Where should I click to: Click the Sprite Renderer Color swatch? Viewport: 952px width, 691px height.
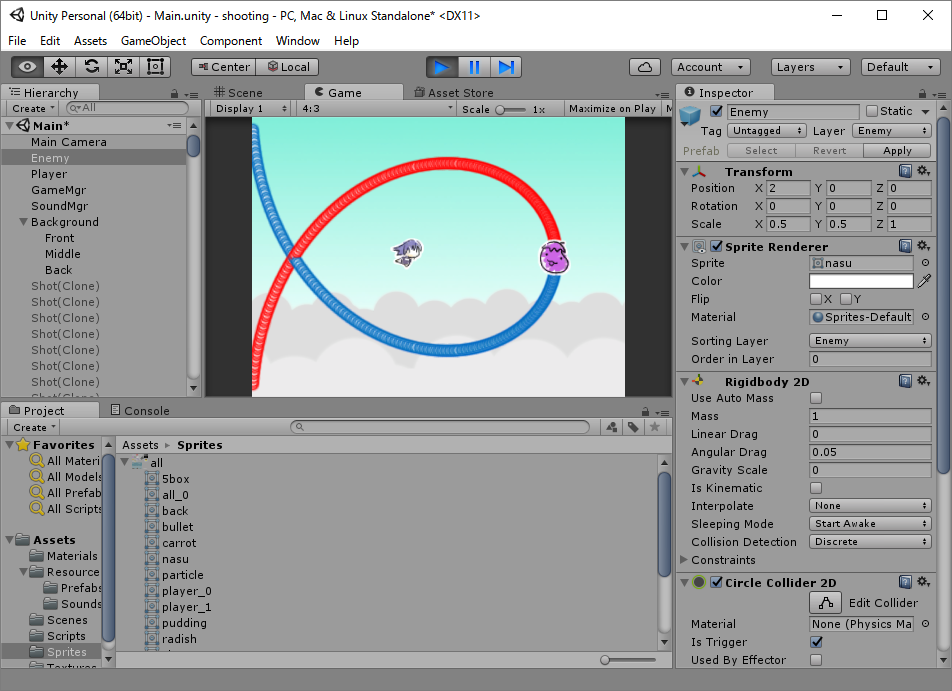click(x=861, y=281)
